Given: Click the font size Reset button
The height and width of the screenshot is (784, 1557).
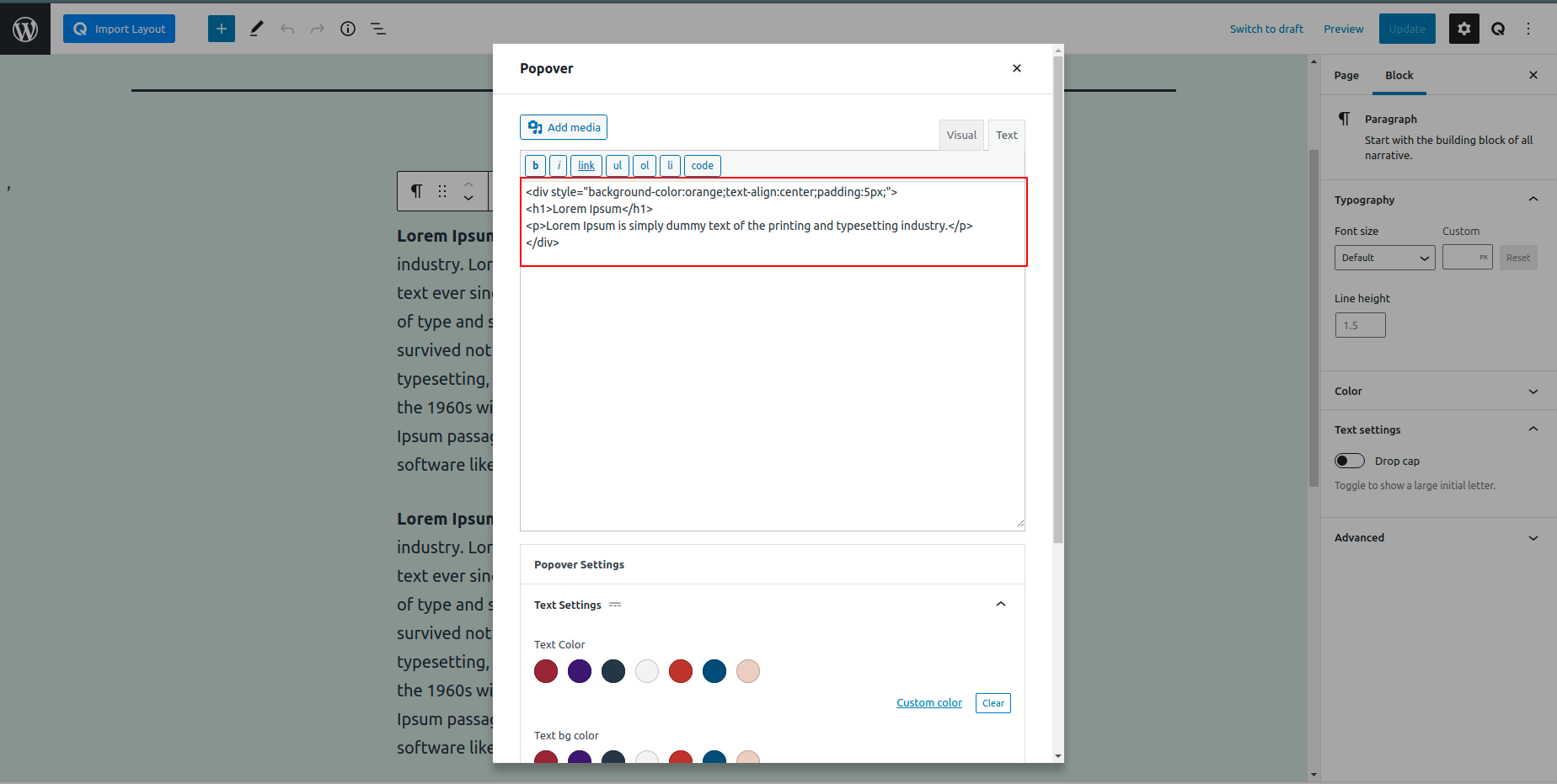Looking at the screenshot, I should pyautogui.click(x=1518, y=258).
